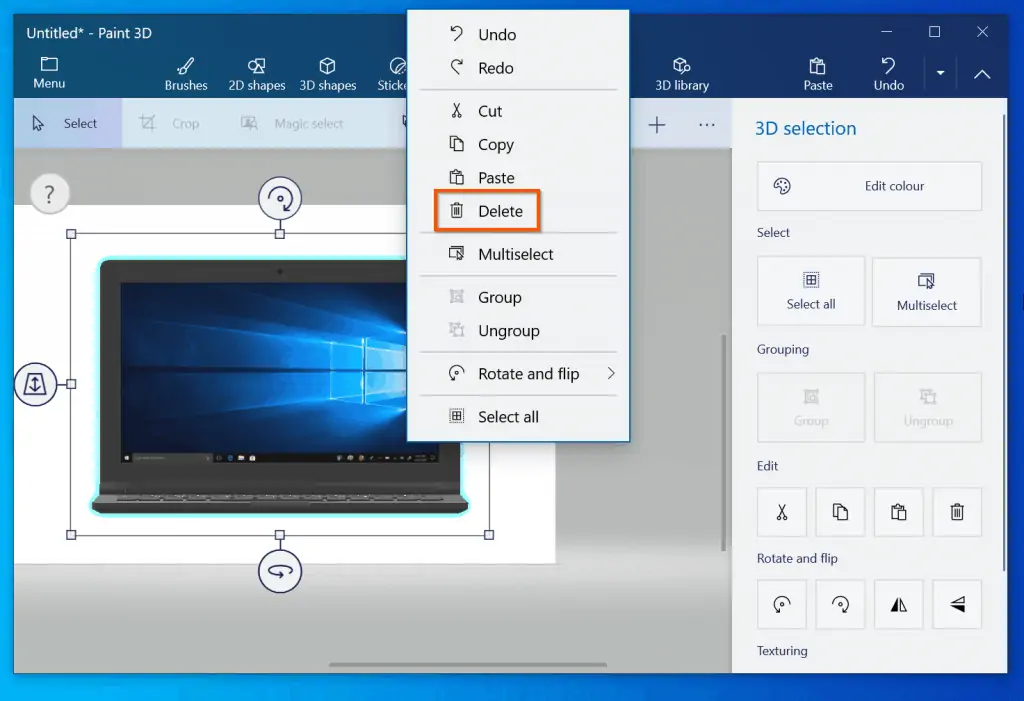Expand the Rotate and flip submenu

529,374
